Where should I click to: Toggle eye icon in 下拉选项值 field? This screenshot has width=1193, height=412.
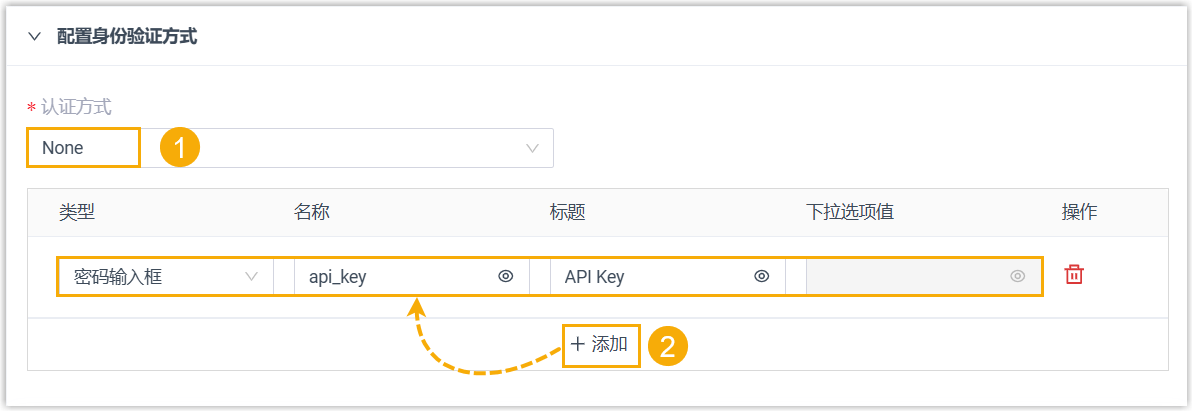[1018, 277]
